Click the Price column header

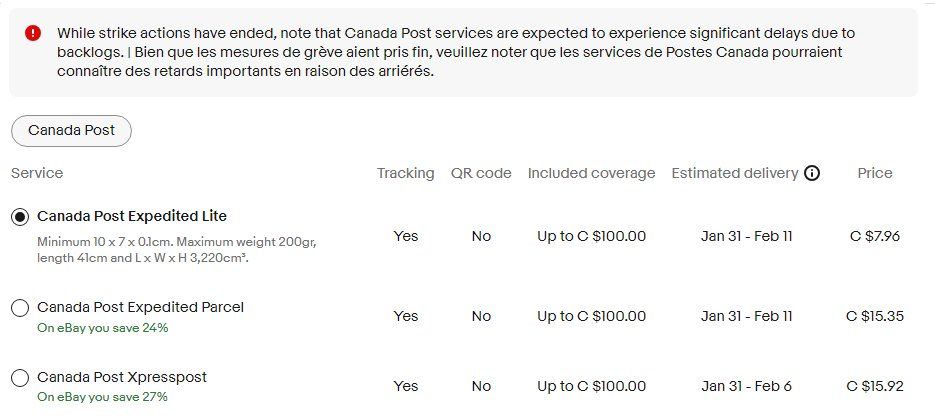[x=875, y=174]
